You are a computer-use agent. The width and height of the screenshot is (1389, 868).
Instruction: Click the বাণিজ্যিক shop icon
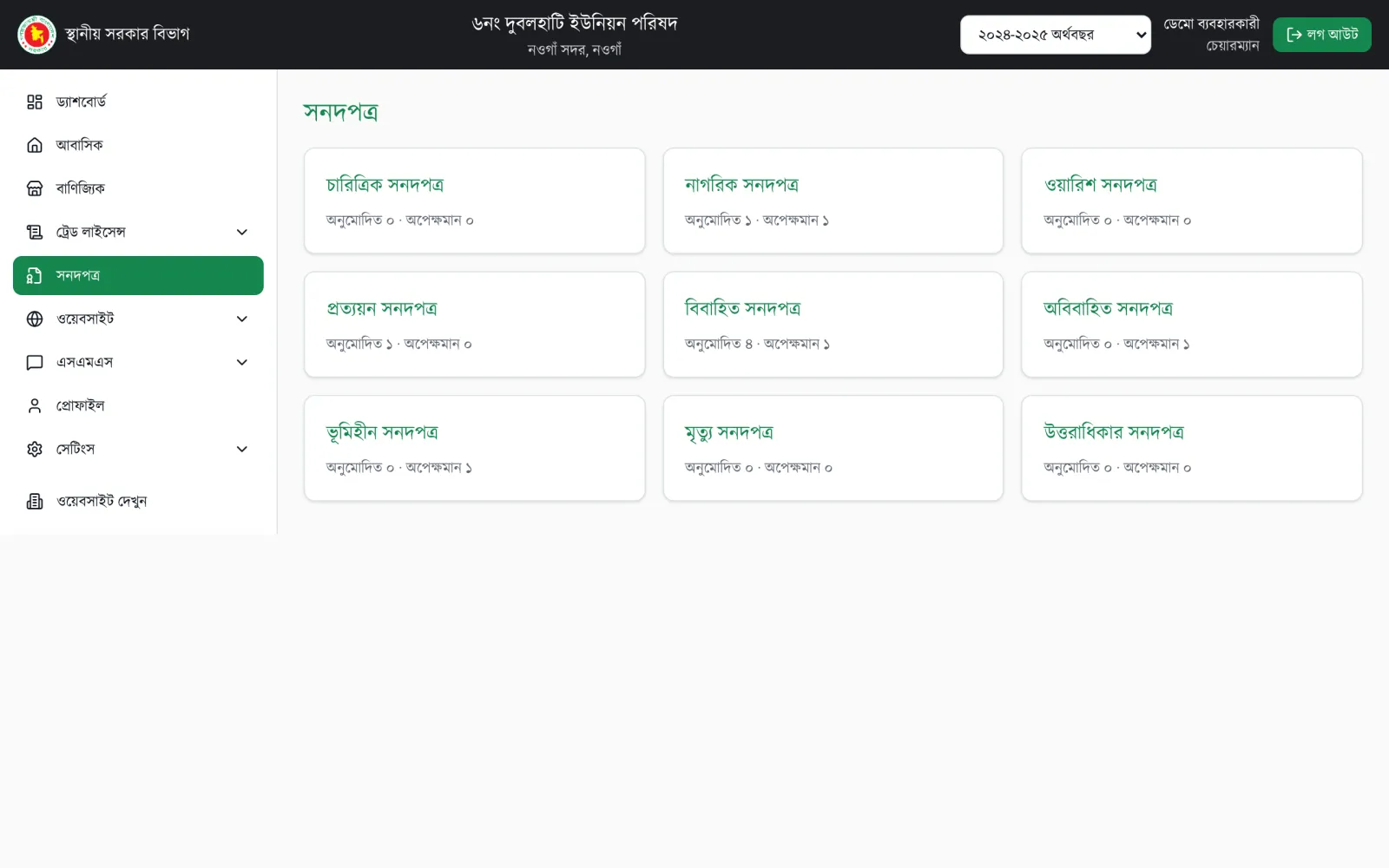coord(35,188)
